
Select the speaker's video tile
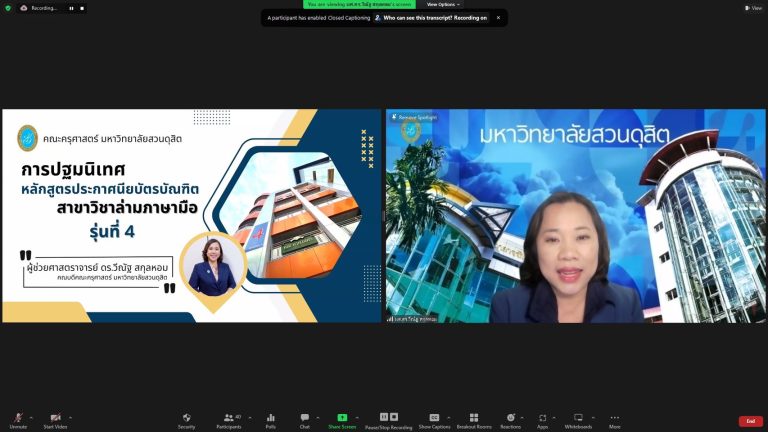(x=576, y=216)
